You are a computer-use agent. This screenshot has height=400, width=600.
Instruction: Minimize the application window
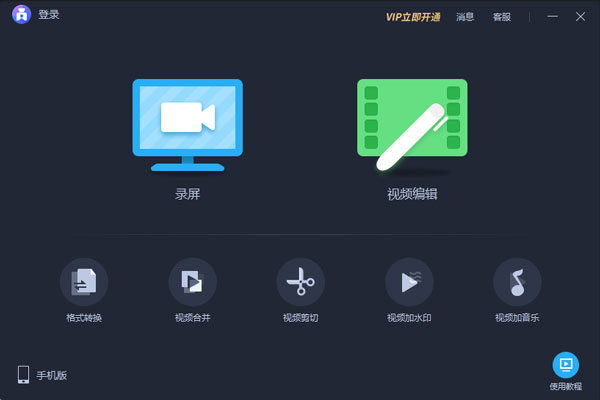coord(552,16)
